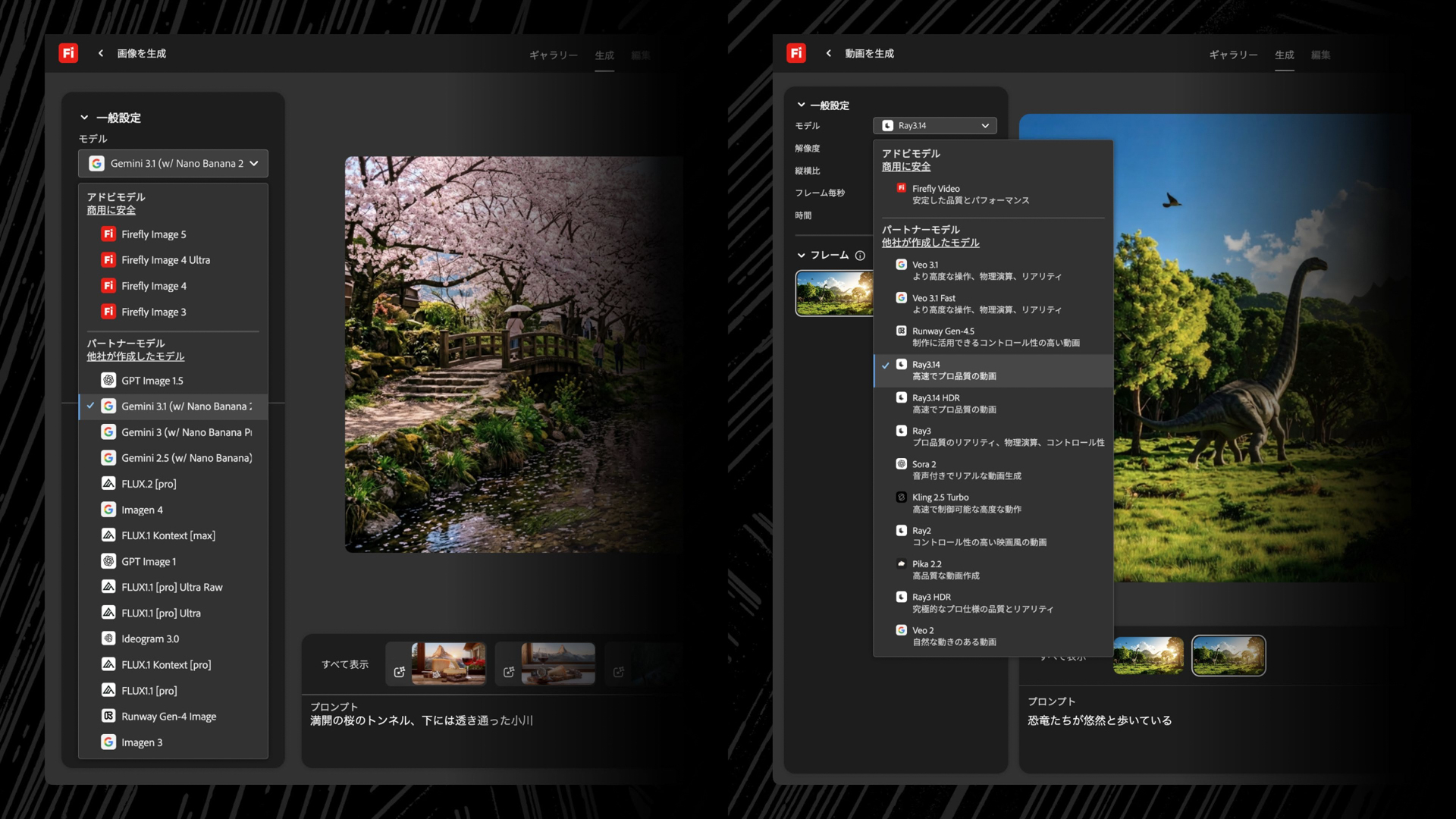This screenshot has width=1456, height=819.
Task: Click share icon on first history thumbnail
Action: (x=400, y=672)
